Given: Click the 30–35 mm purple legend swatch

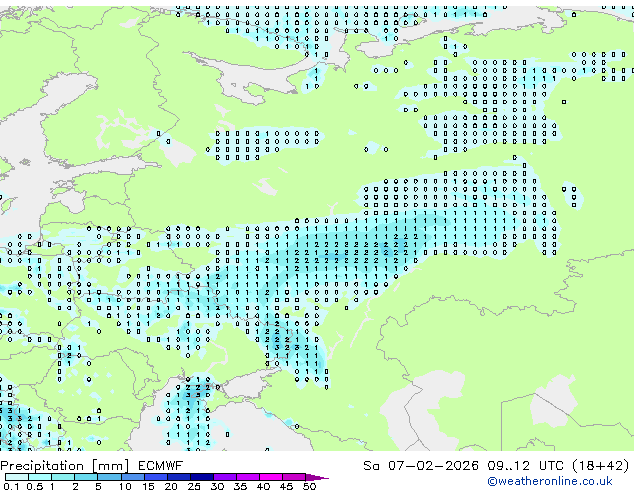Looking at the screenshot, I should click(225, 477).
